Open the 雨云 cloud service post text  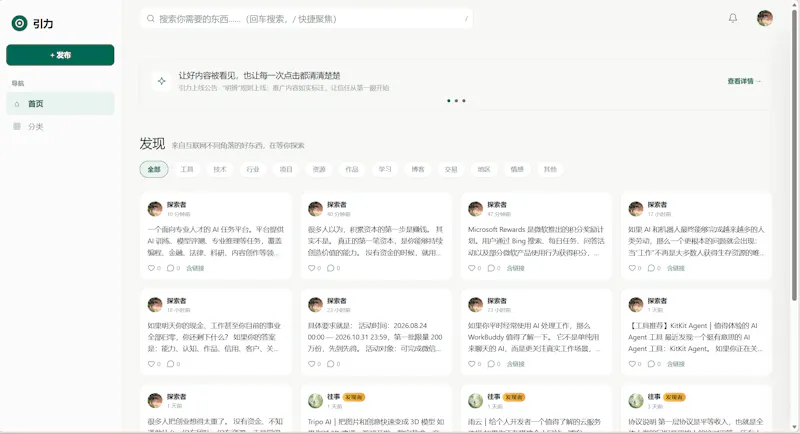coord(534,425)
